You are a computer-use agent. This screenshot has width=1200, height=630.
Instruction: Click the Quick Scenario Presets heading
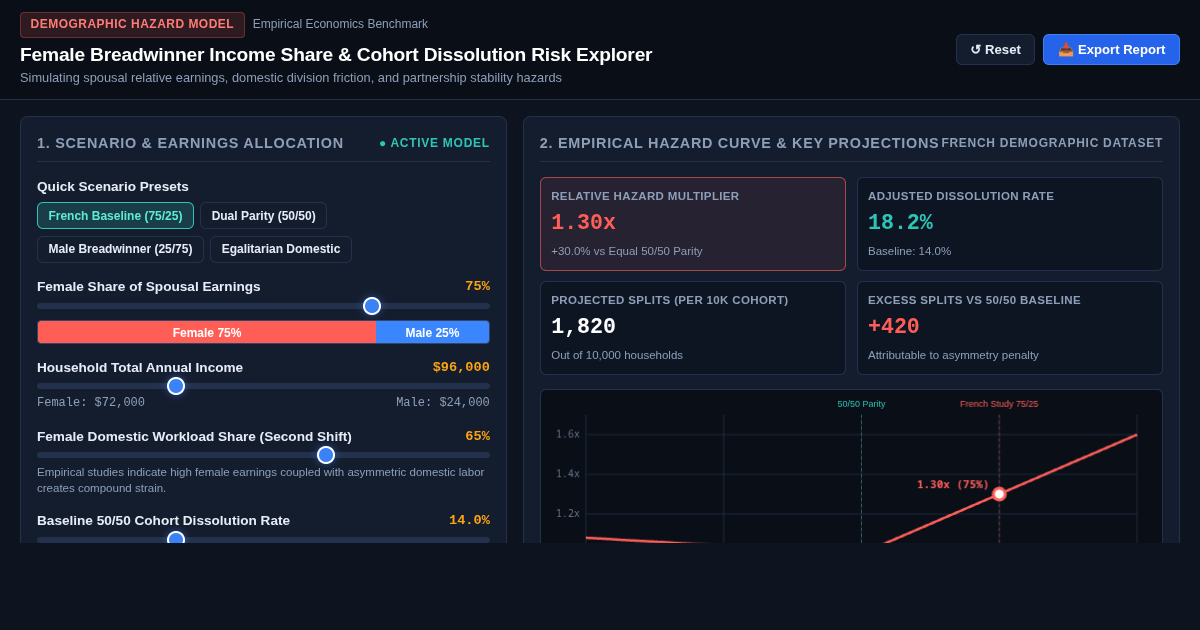pyautogui.click(x=113, y=186)
